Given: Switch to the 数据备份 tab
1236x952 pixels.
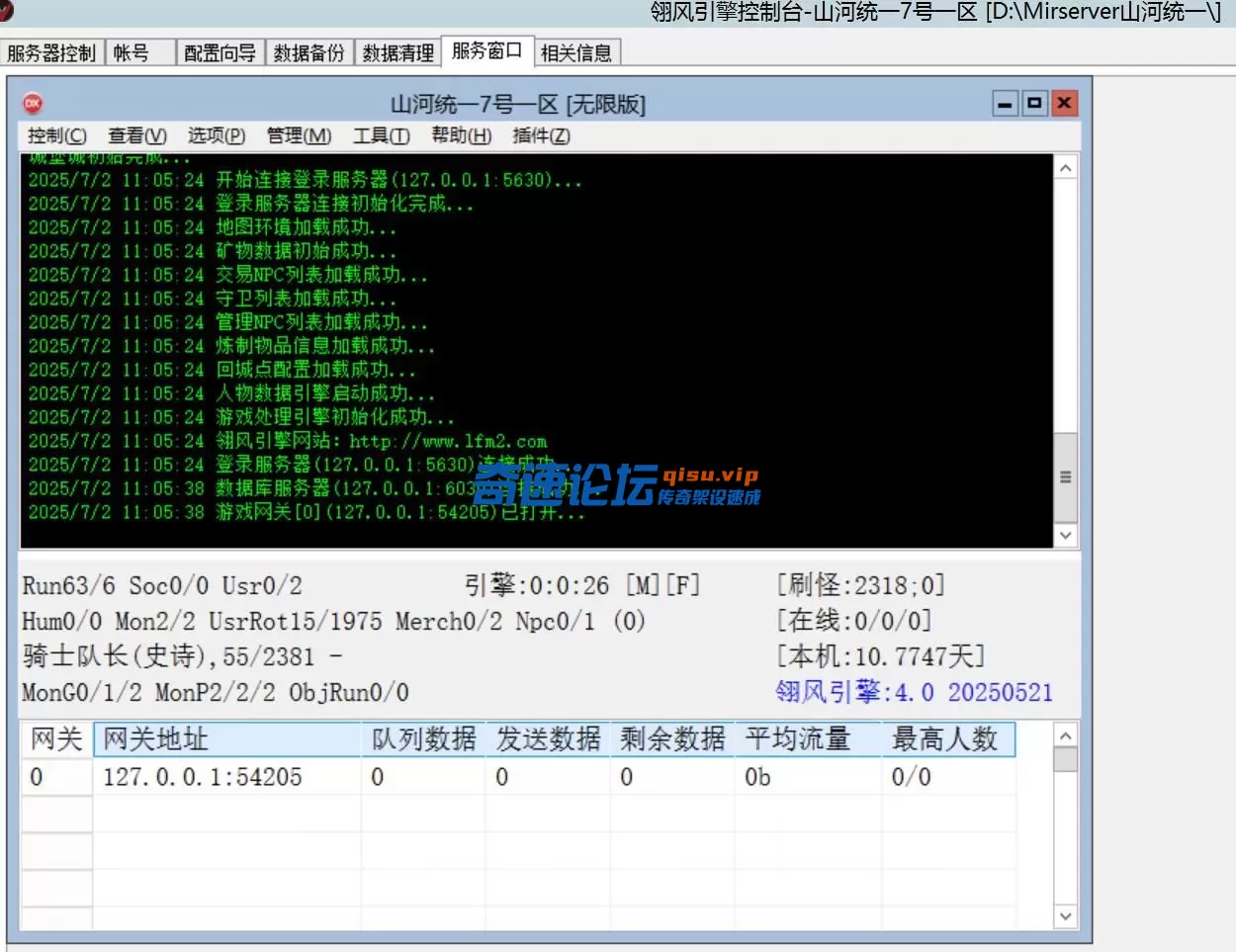Looking at the screenshot, I should tap(309, 52).
